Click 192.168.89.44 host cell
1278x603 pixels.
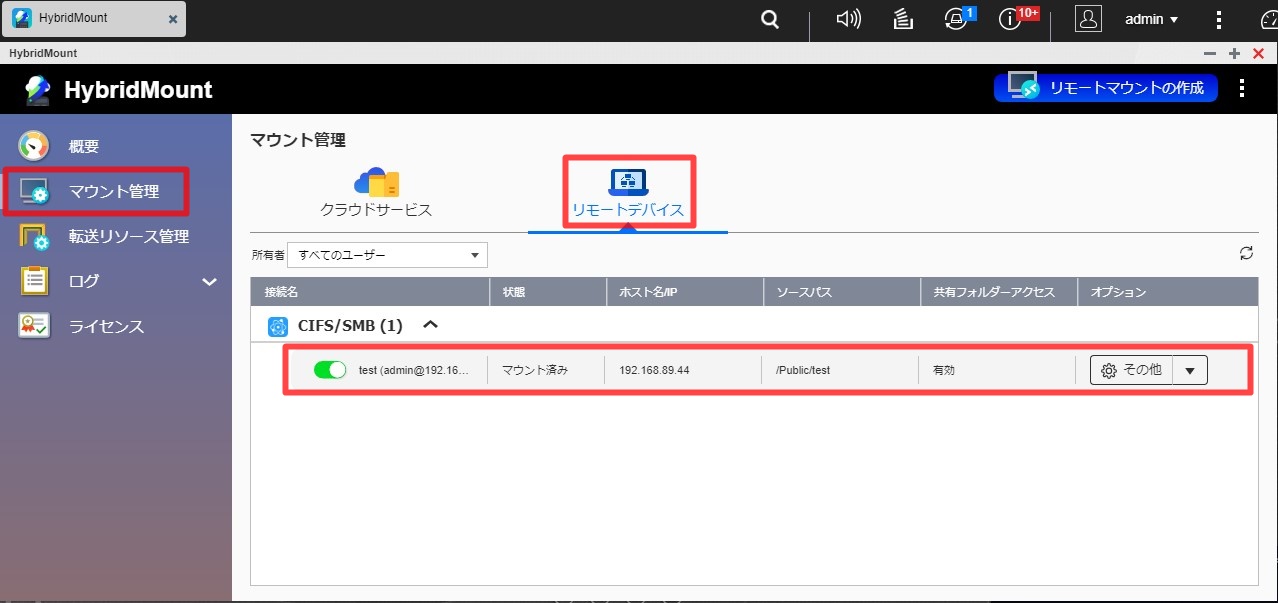pyautogui.click(x=654, y=370)
